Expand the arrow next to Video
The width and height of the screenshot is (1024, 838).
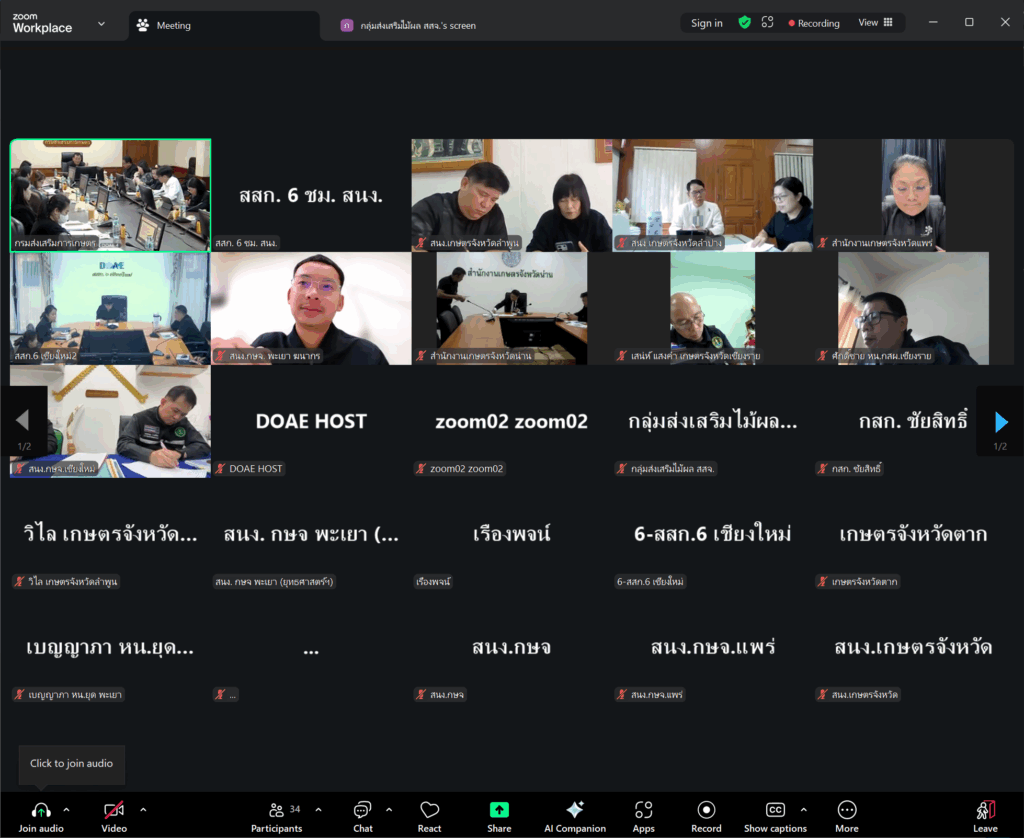pyautogui.click(x=143, y=809)
